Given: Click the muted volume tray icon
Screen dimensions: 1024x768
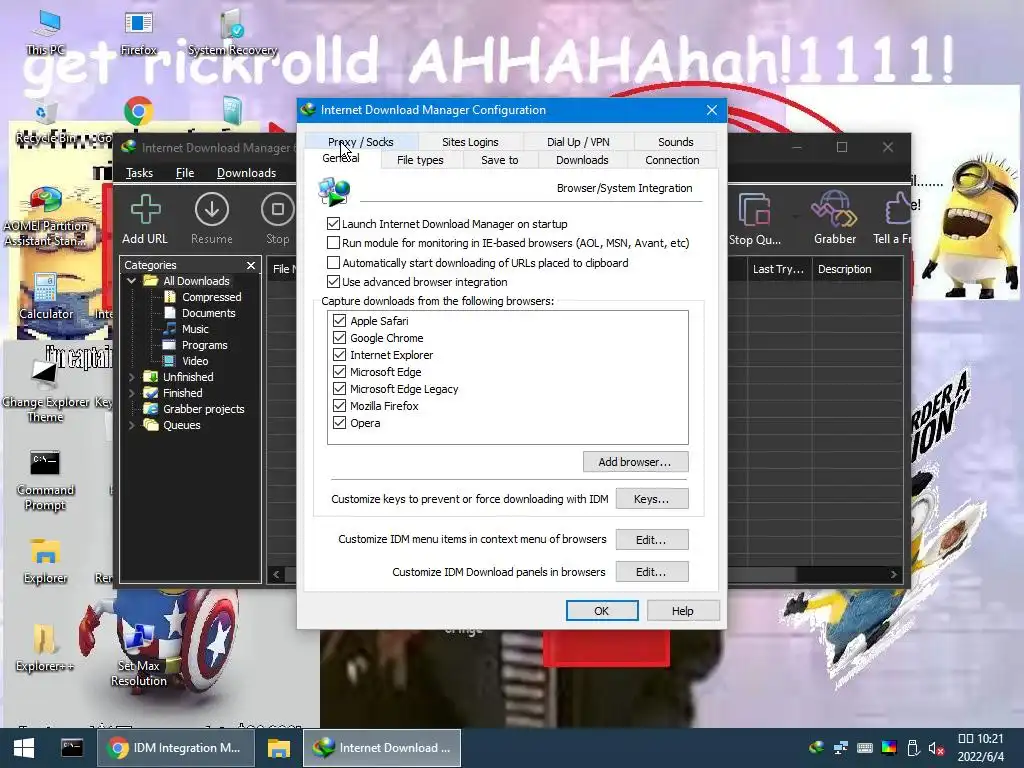Looking at the screenshot, I should pyautogui.click(x=936, y=748).
